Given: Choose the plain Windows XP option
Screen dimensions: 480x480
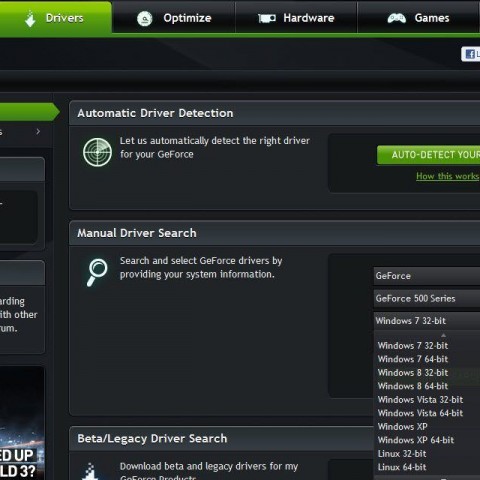Looking at the screenshot, I should pyautogui.click(x=402, y=427).
